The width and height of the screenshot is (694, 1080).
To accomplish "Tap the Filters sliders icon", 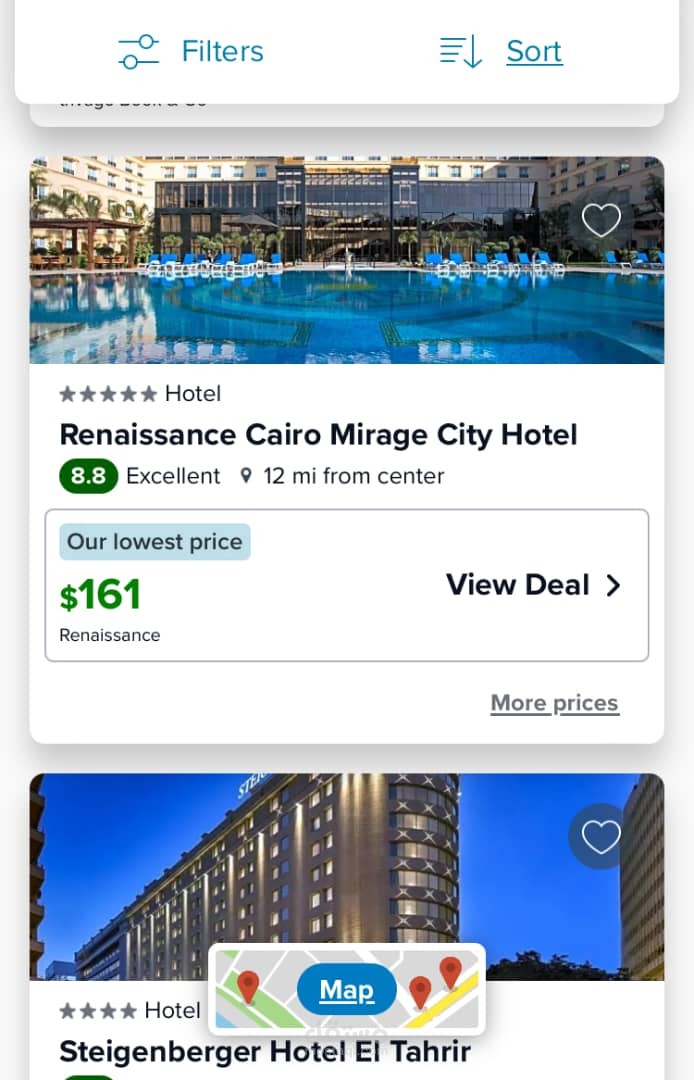I will (x=138, y=52).
